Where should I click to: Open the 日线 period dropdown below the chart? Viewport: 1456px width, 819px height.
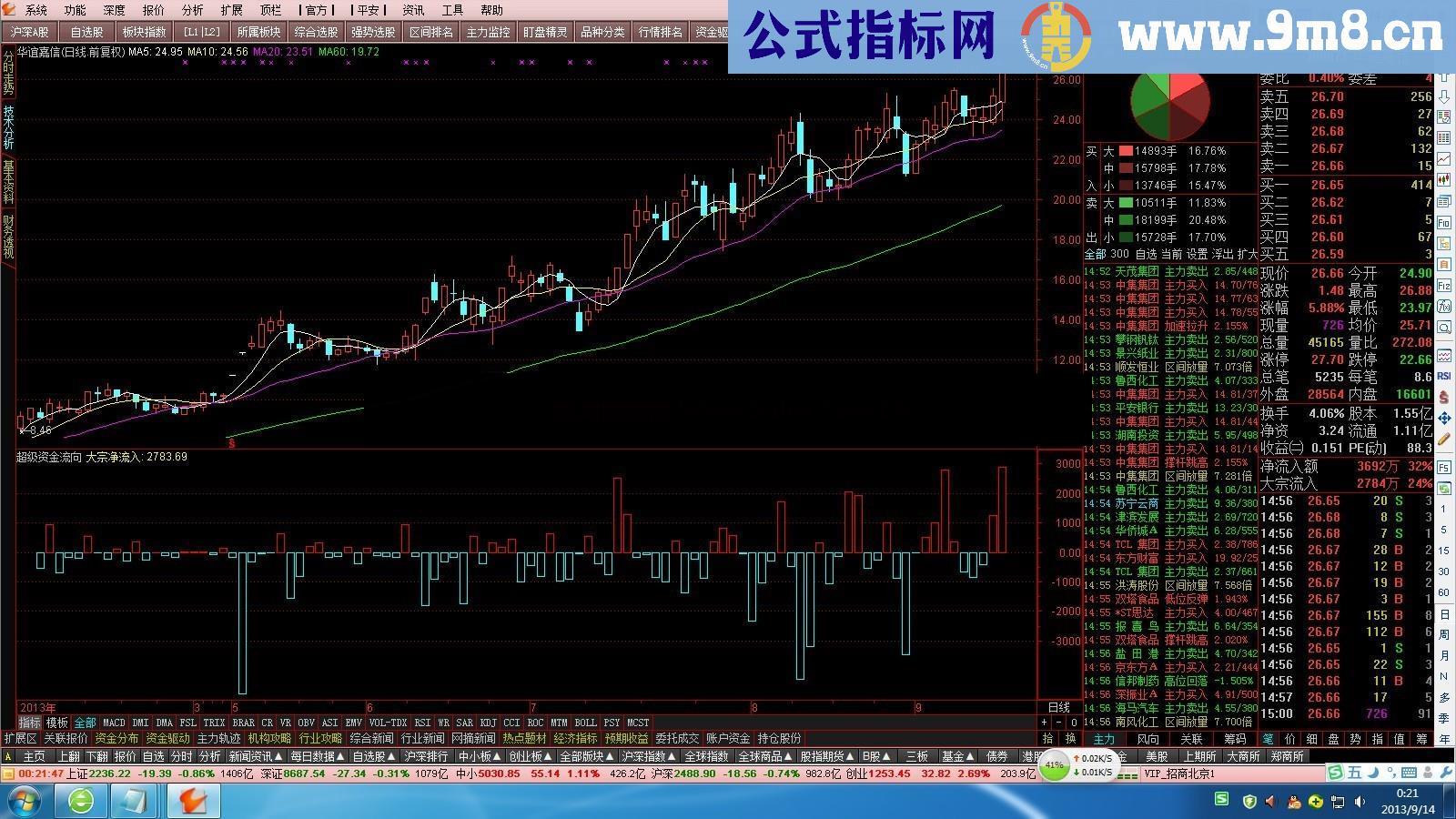1058,706
